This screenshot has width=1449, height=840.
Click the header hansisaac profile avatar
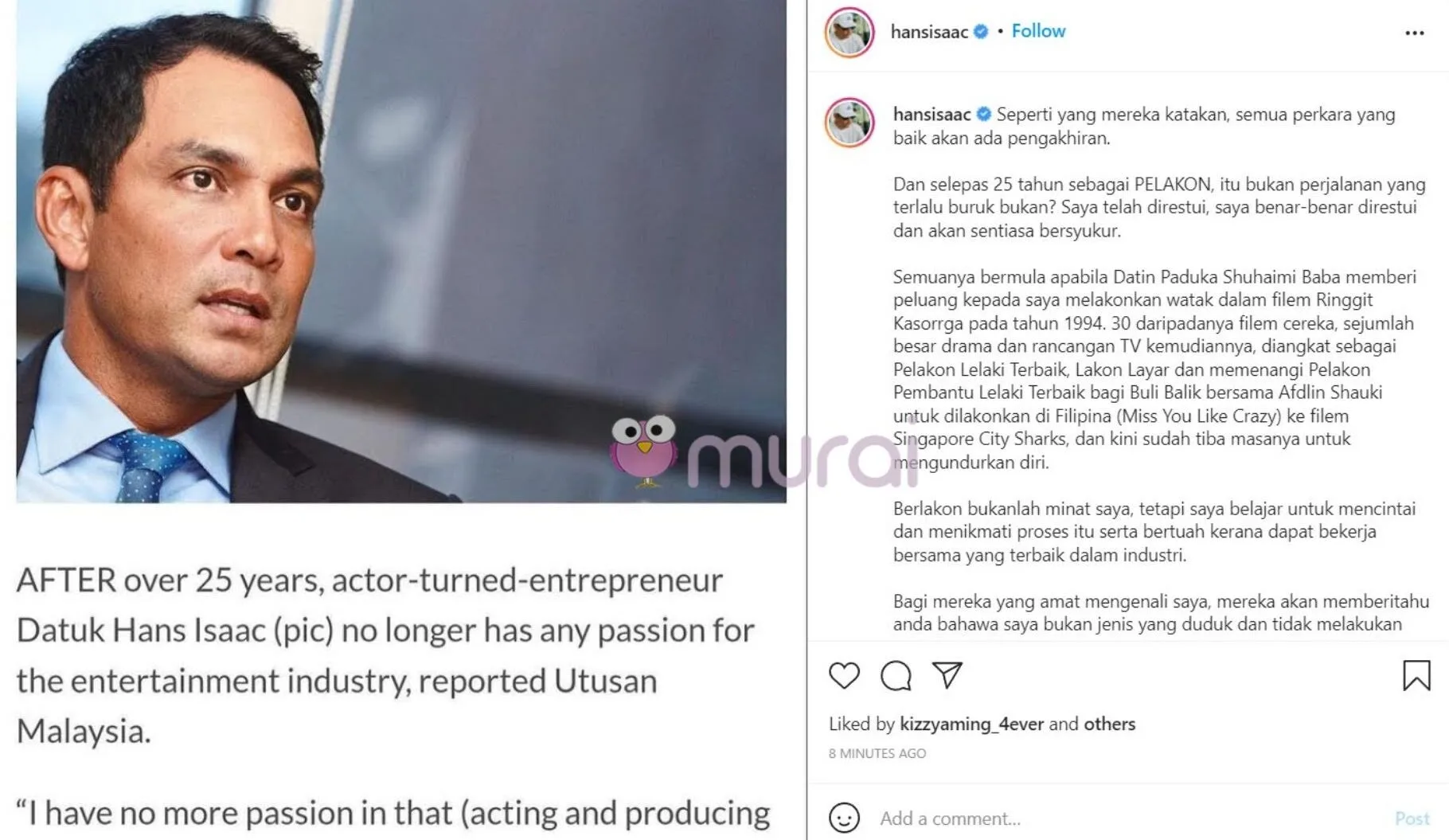849,33
